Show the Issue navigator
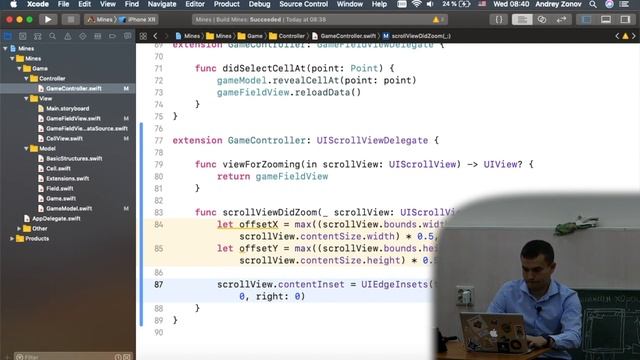The image size is (640, 360). tap(68, 36)
